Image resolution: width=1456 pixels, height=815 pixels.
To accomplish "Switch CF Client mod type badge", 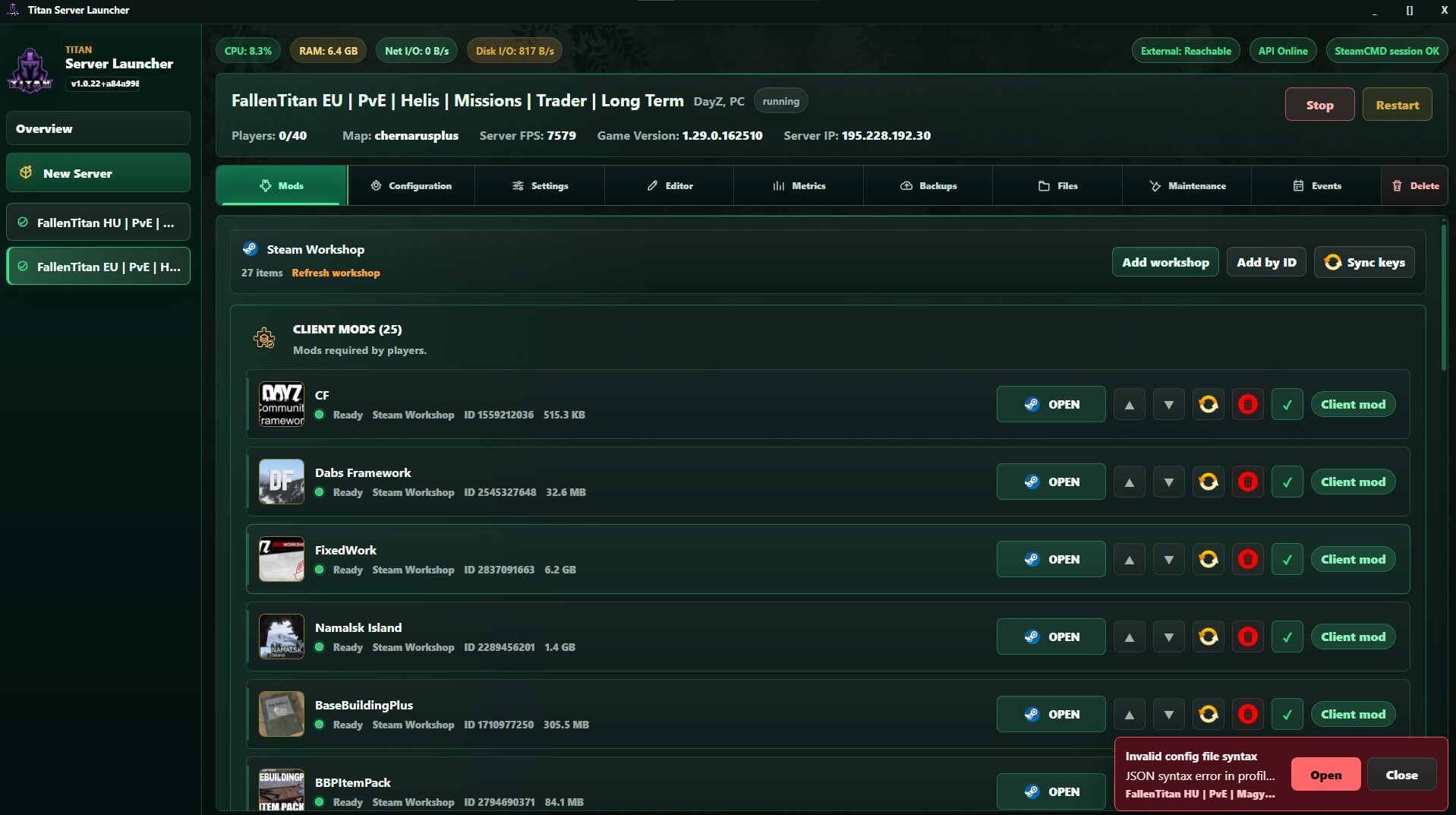I will [1353, 404].
